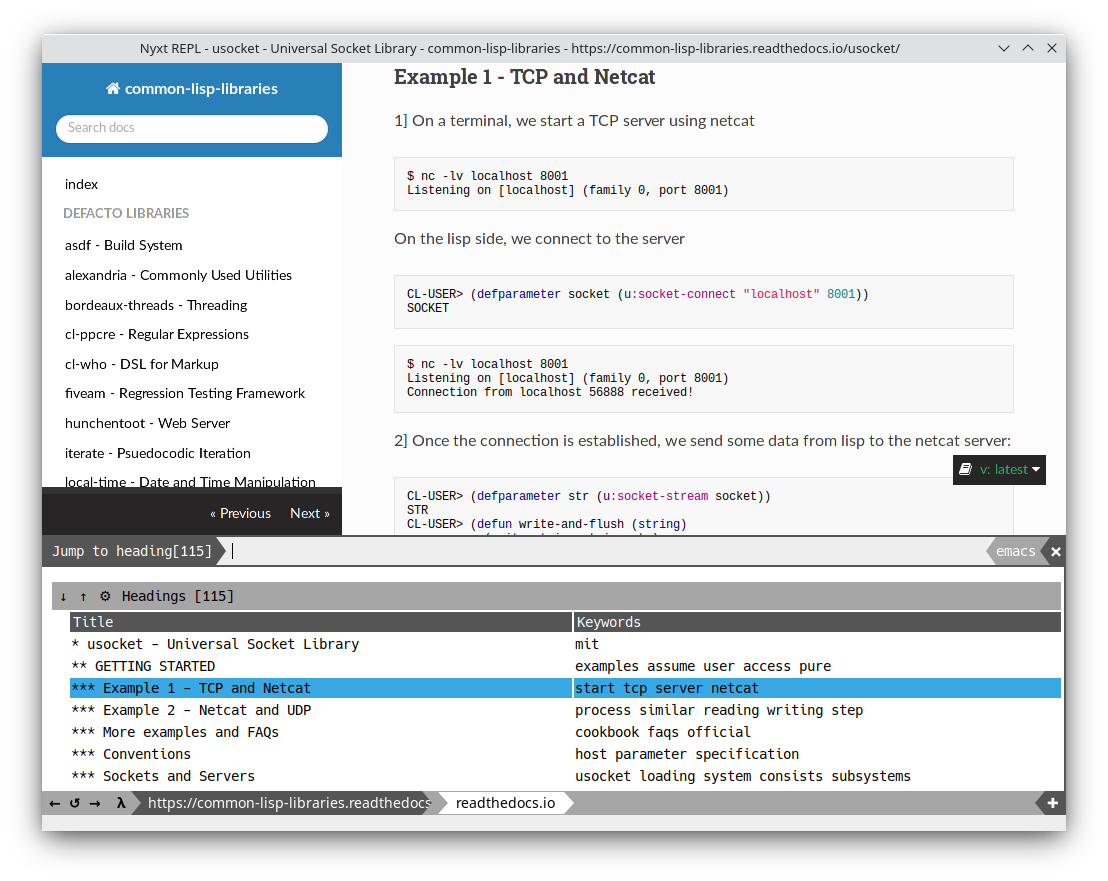Click the Search docs input field
1108x881 pixels.
(191, 128)
